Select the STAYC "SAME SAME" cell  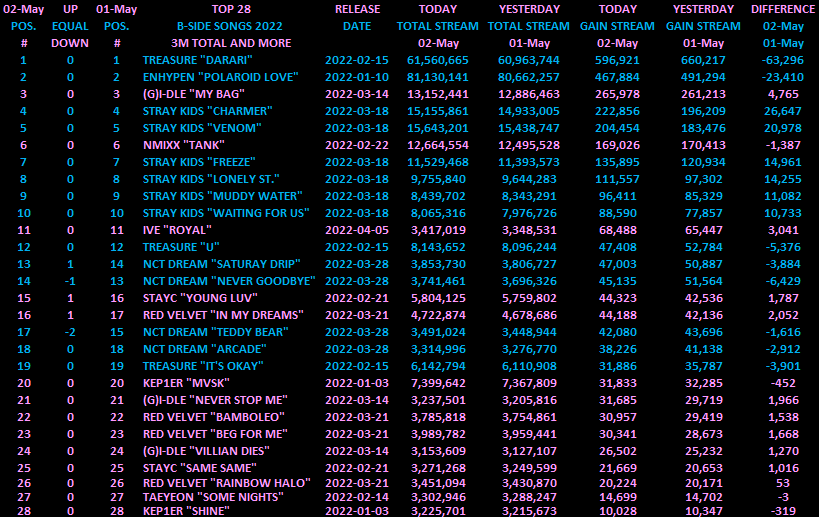[x=200, y=467]
